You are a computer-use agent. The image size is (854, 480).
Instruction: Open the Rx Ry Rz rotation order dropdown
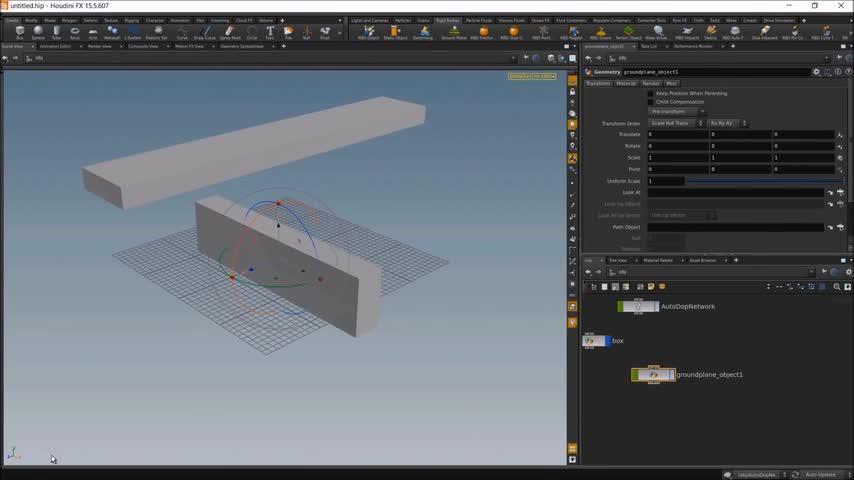point(727,123)
